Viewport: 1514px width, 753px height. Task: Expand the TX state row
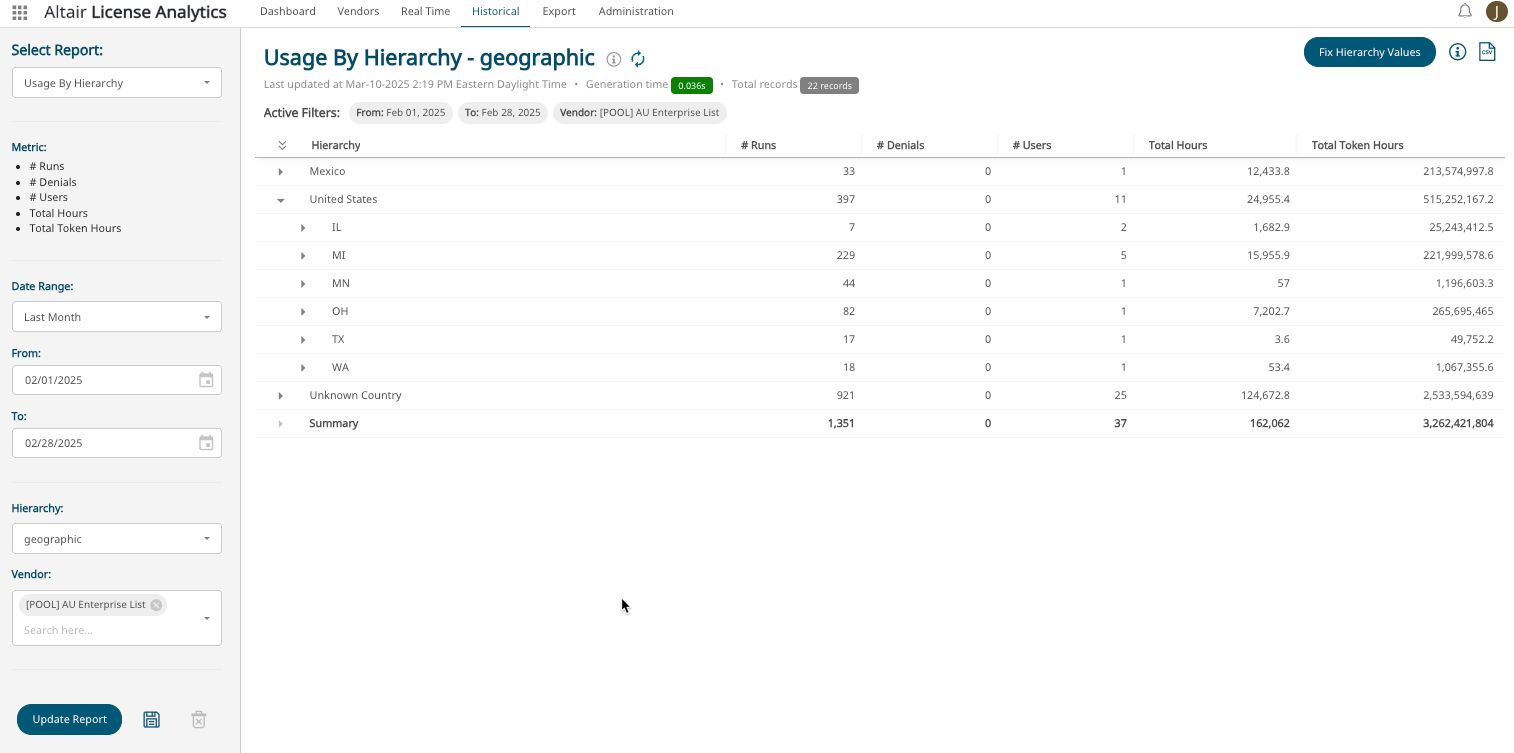303,340
